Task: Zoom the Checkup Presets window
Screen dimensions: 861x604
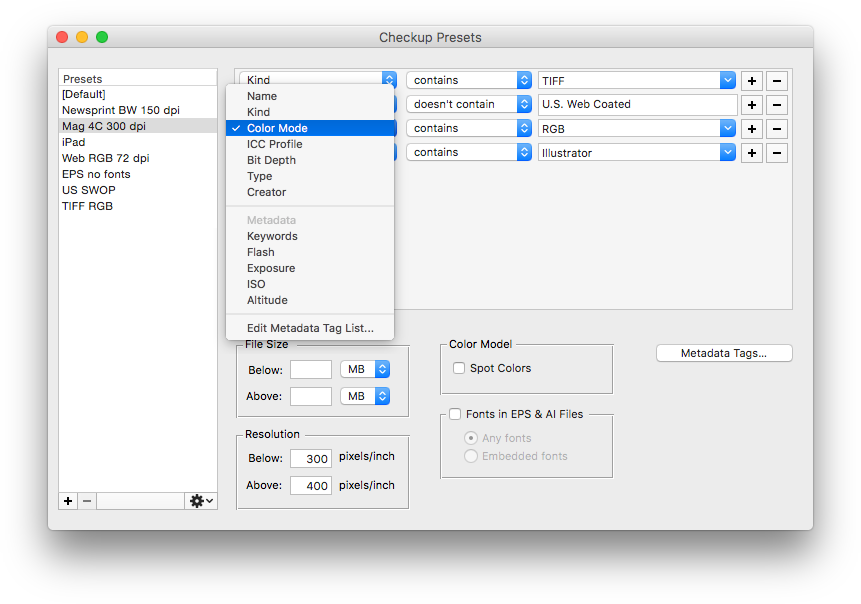Action: point(102,37)
